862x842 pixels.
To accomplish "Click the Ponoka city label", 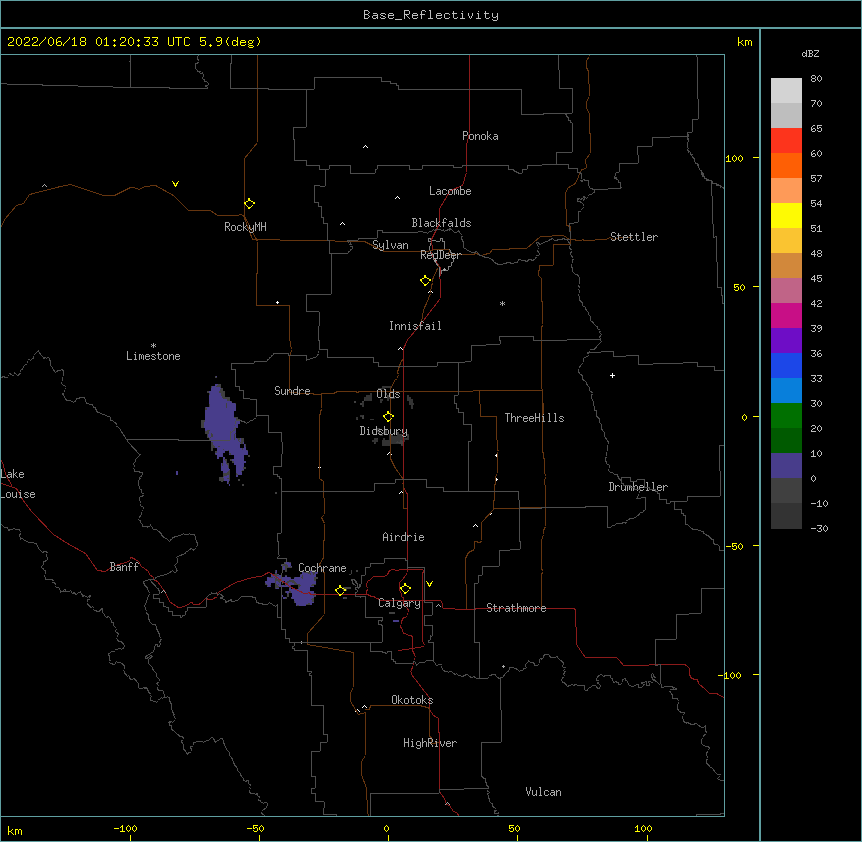I will 480,136.
